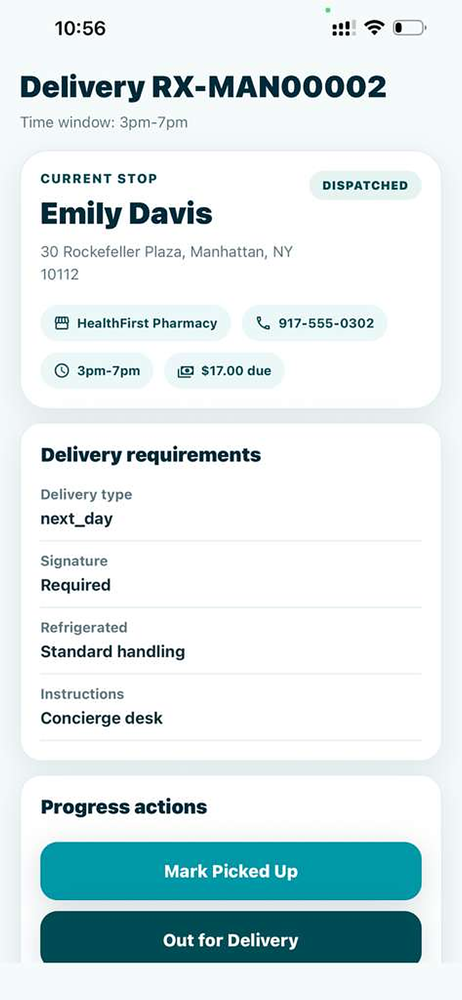Tap the cellular signal bars icon
Image resolution: width=462 pixels, height=1000 pixels.
tap(344, 28)
